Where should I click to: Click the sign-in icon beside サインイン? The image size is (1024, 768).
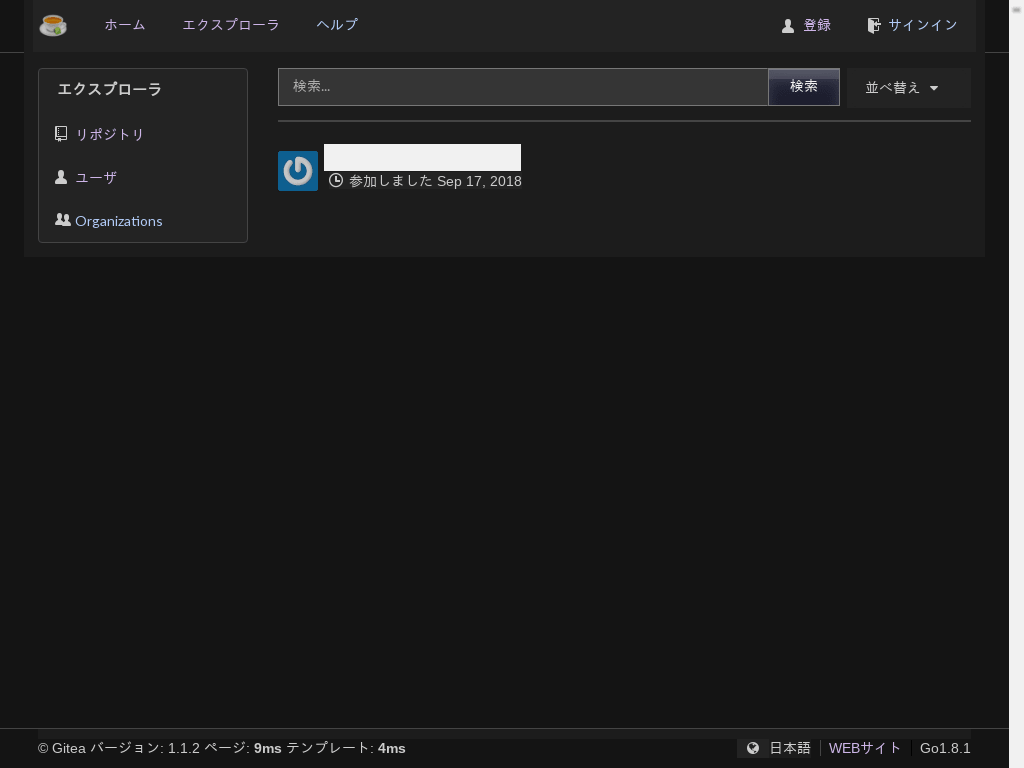[875, 25]
